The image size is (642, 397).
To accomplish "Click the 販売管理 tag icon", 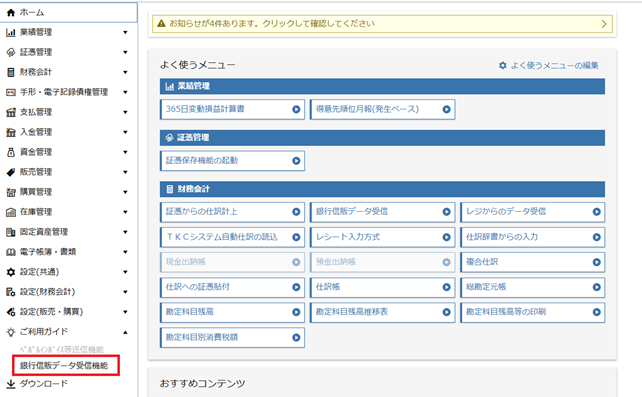I will coord(11,172).
